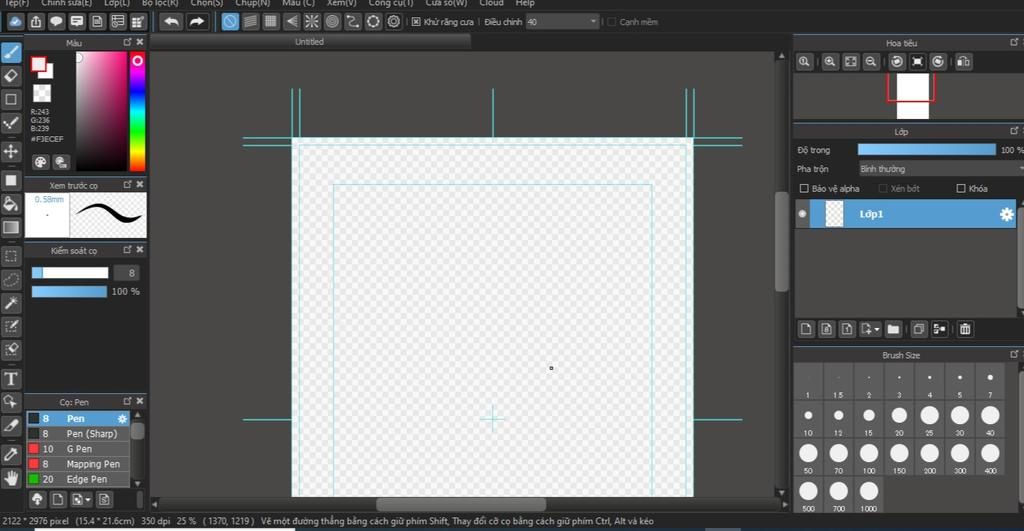
Task: Rotate the canvas left in the navigator
Action: coord(897,61)
